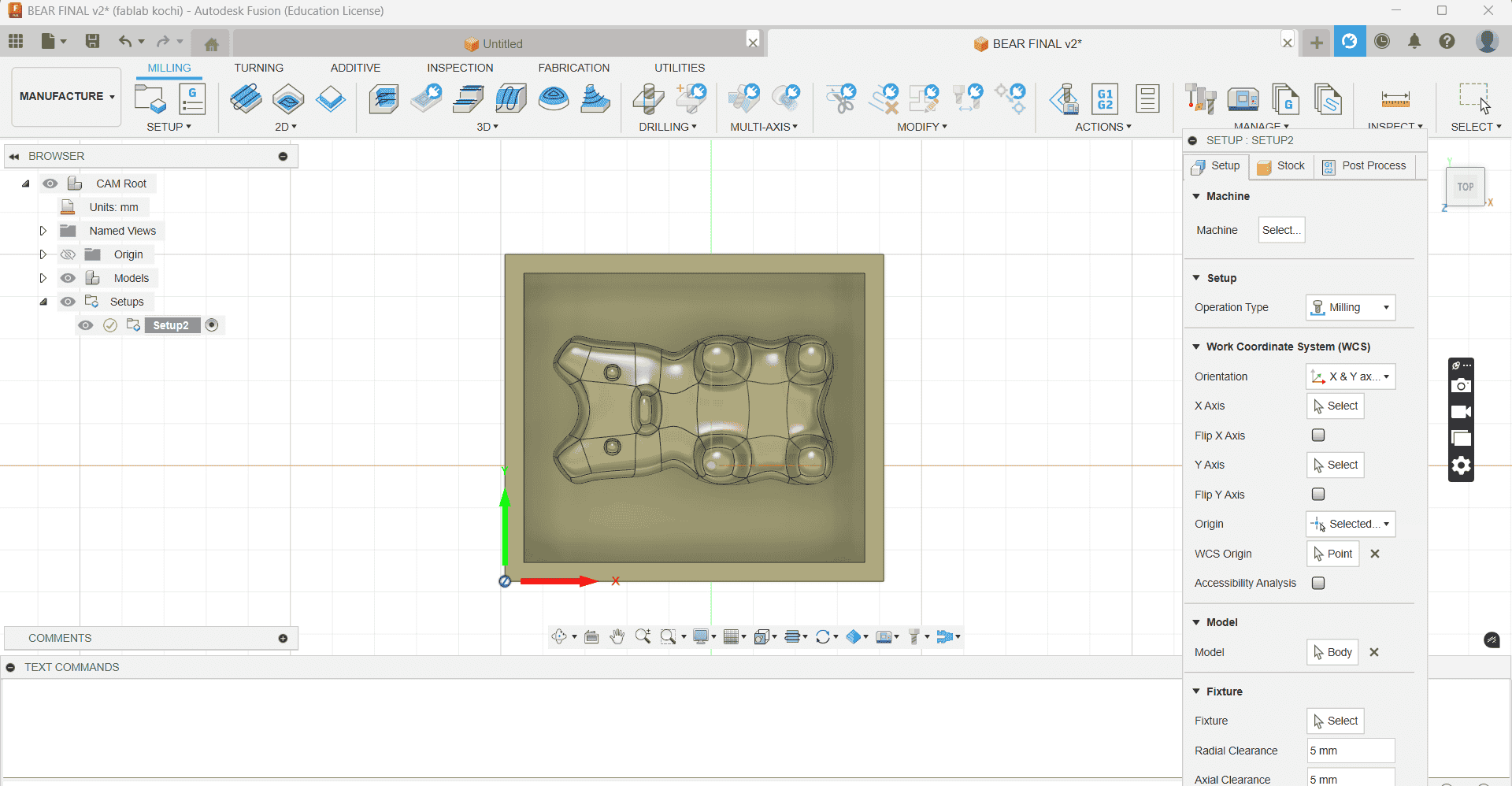Enable Flip Y Axis checkbox
1512x786 pixels.
tap(1318, 494)
